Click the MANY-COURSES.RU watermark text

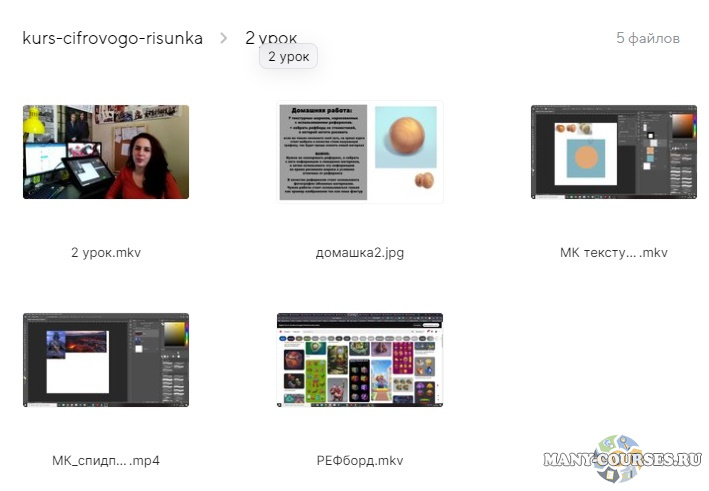[620, 461]
